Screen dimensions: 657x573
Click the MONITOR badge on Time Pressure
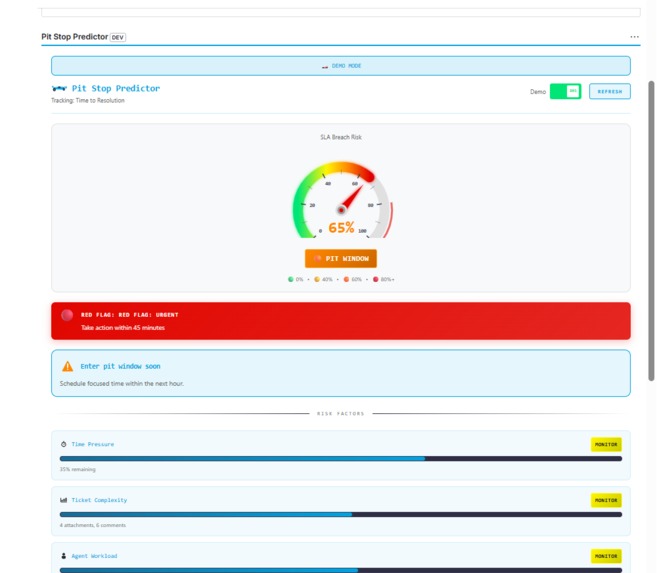[606, 444]
